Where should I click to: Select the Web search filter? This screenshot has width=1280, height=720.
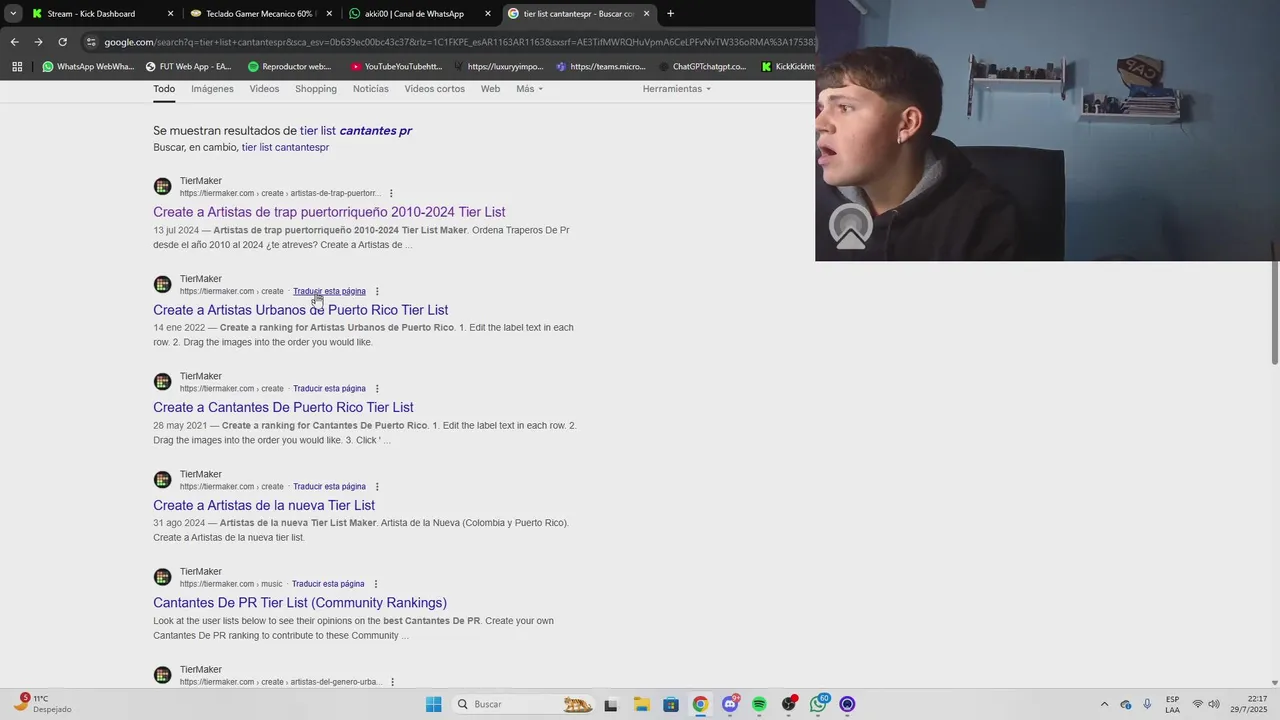490,89
